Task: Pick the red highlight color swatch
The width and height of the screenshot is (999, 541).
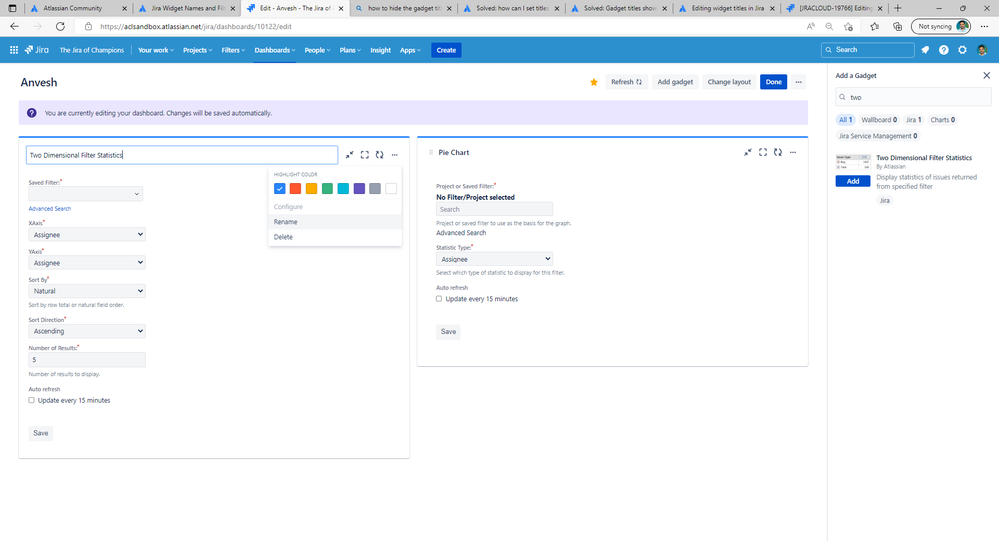Action: click(295, 189)
